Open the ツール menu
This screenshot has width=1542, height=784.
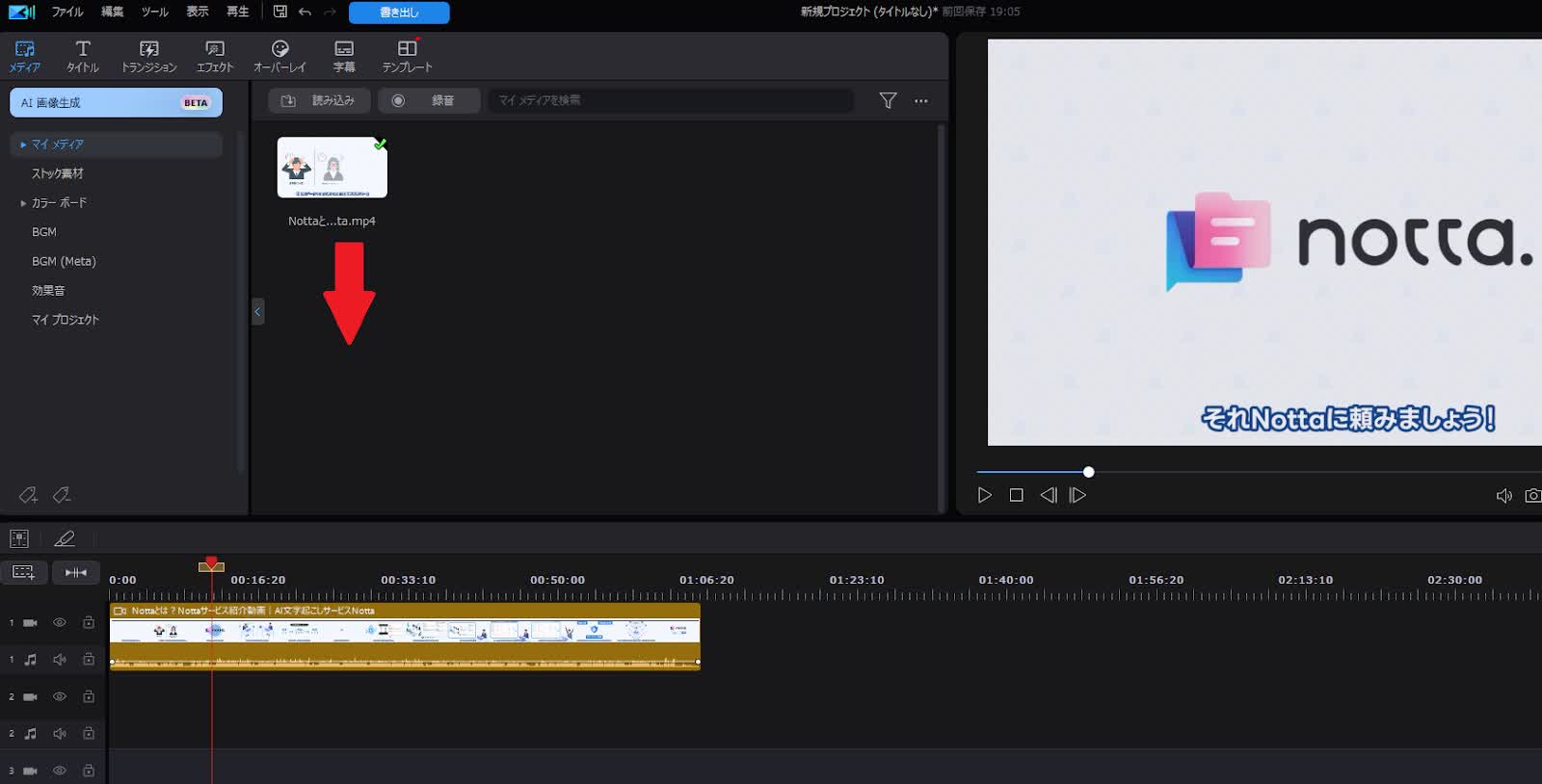coord(154,12)
